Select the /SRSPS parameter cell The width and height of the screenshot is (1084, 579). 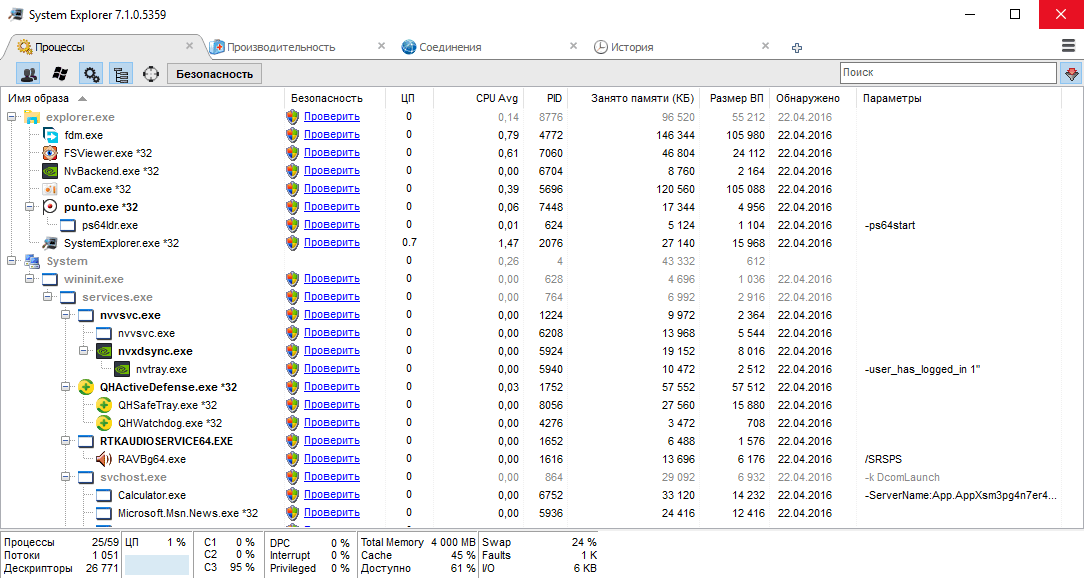click(883, 459)
